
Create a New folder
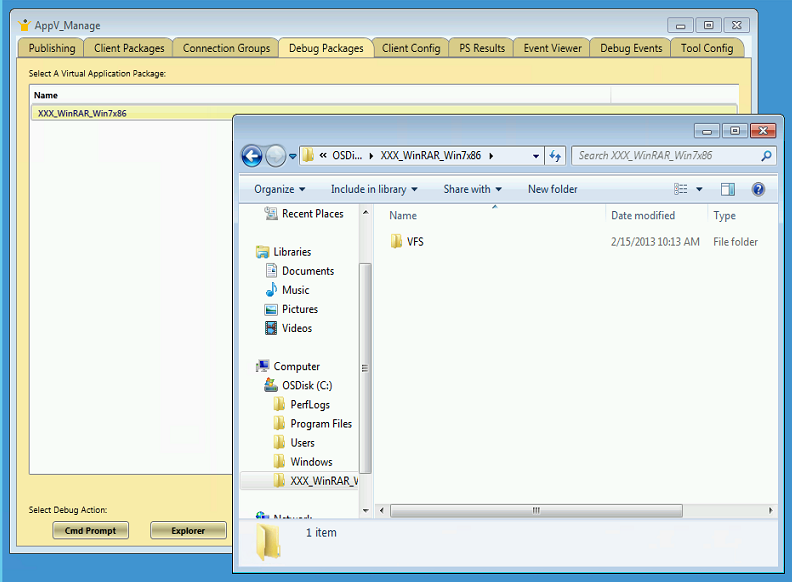(553, 189)
